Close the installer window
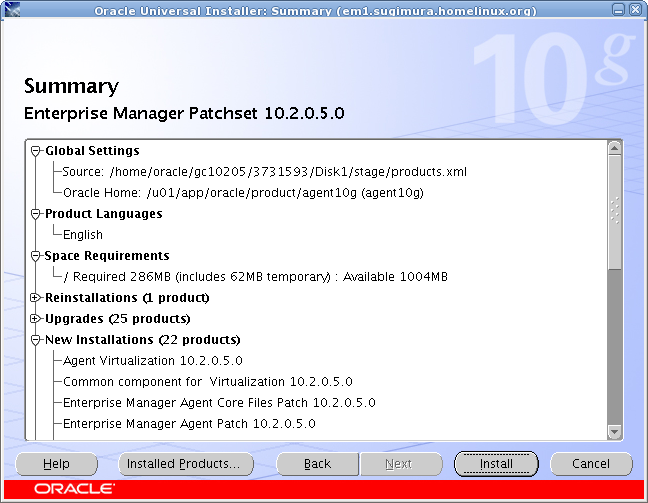The width and height of the screenshot is (648, 503). click(x=635, y=10)
